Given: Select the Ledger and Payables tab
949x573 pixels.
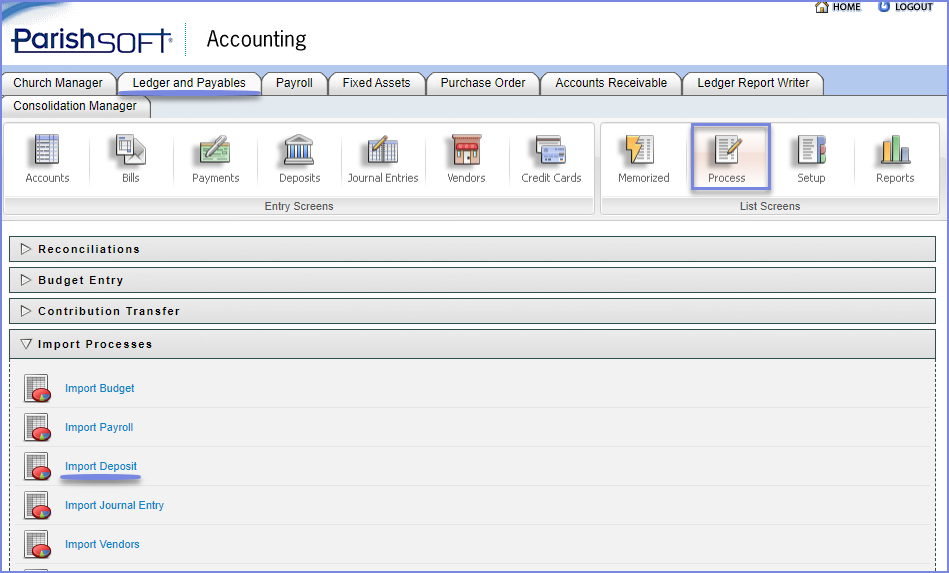Looking at the screenshot, I should 189,83.
